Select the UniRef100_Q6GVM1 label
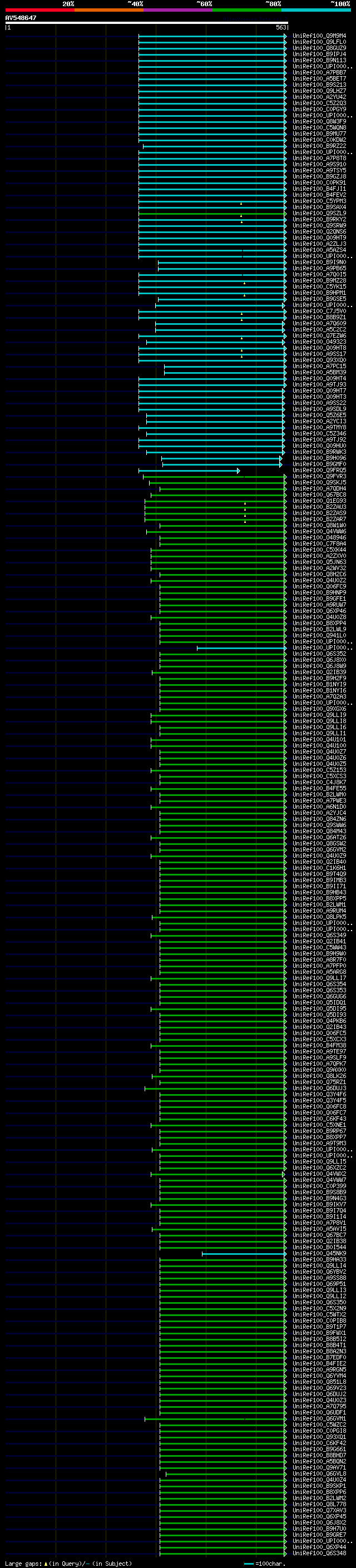Image resolution: width=356 pixels, height=1568 pixels. (x=319, y=1418)
